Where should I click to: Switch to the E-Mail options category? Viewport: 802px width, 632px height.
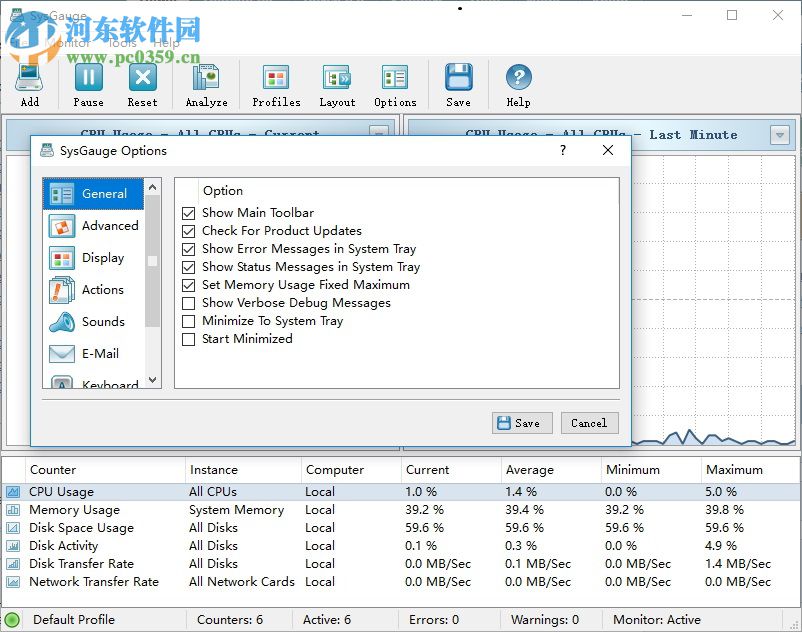[95, 354]
